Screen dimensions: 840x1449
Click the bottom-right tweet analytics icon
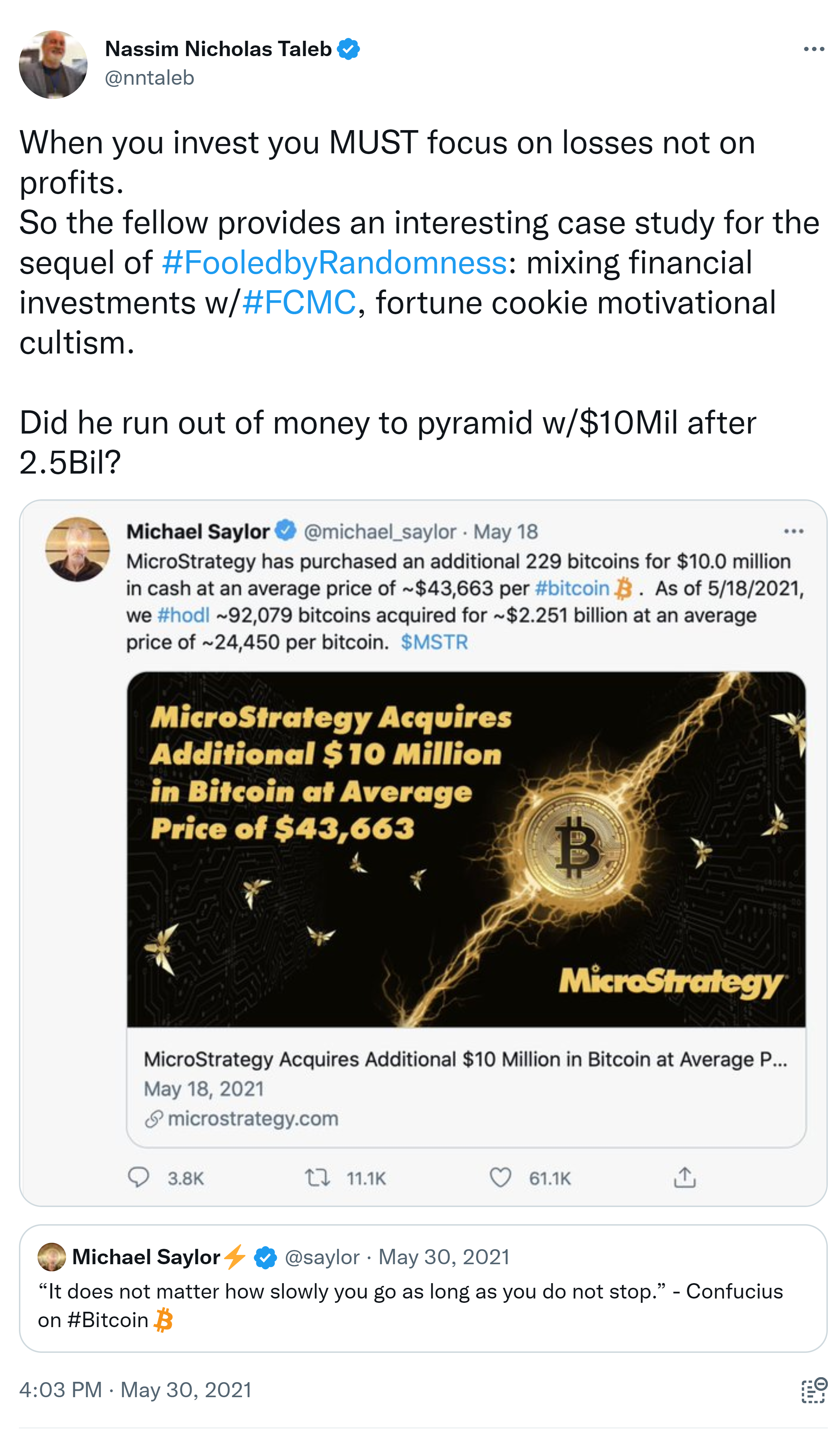click(x=814, y=1391)
